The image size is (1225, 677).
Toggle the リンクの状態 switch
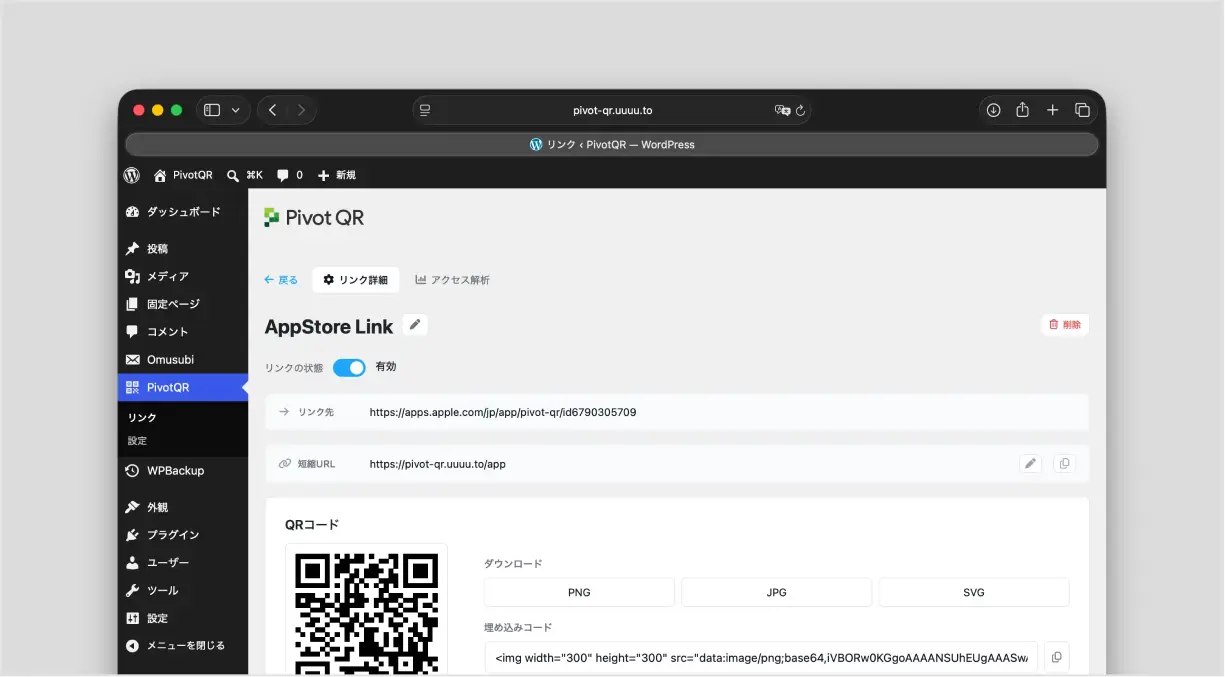click(349, 368)
